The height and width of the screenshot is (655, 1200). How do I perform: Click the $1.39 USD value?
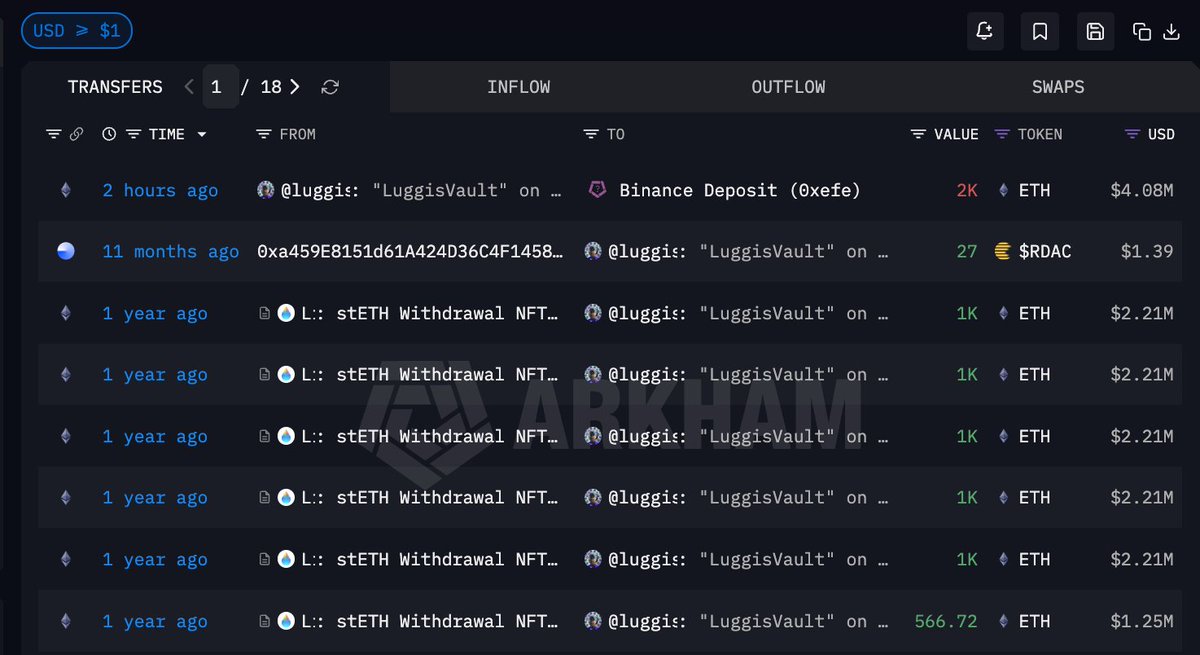coord(1147,252)
